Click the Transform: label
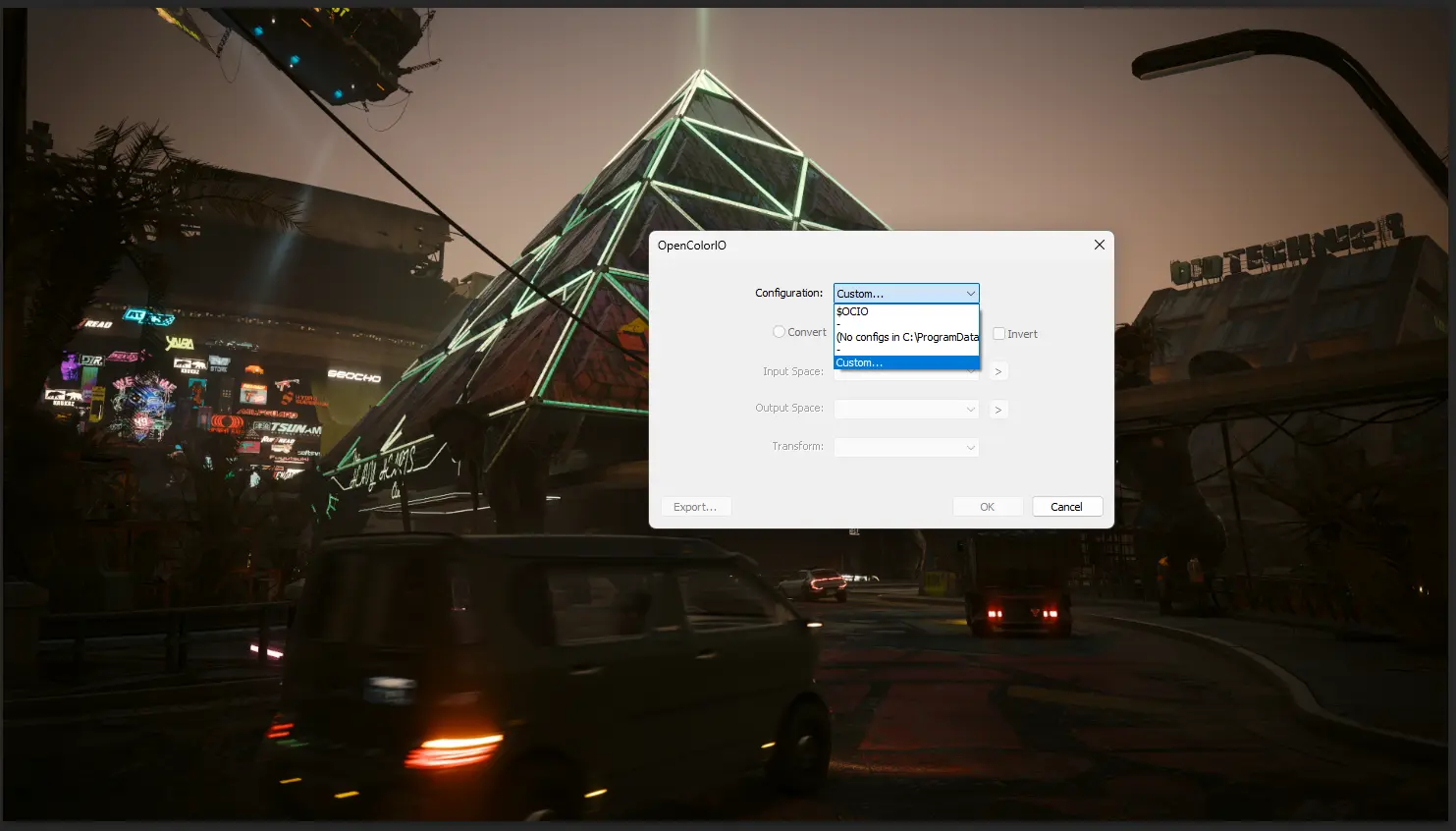The width and height of the screenshot is (1456, 831). [x=797, y=446]
